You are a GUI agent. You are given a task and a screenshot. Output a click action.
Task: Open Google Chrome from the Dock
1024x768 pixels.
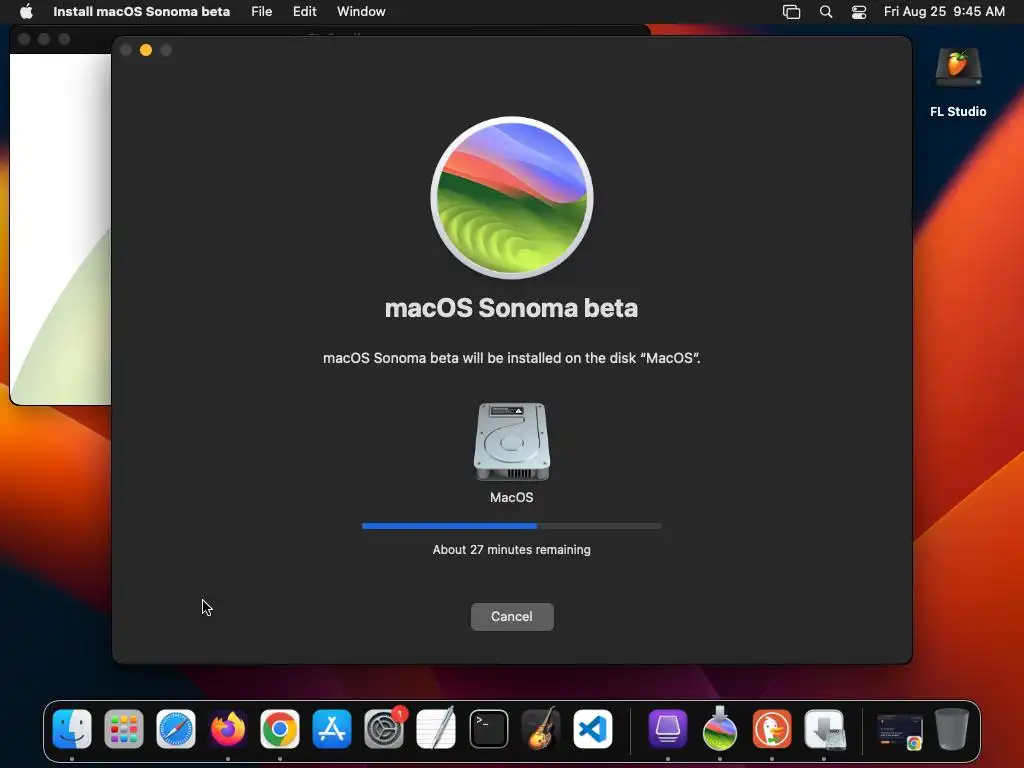point(280,728)
